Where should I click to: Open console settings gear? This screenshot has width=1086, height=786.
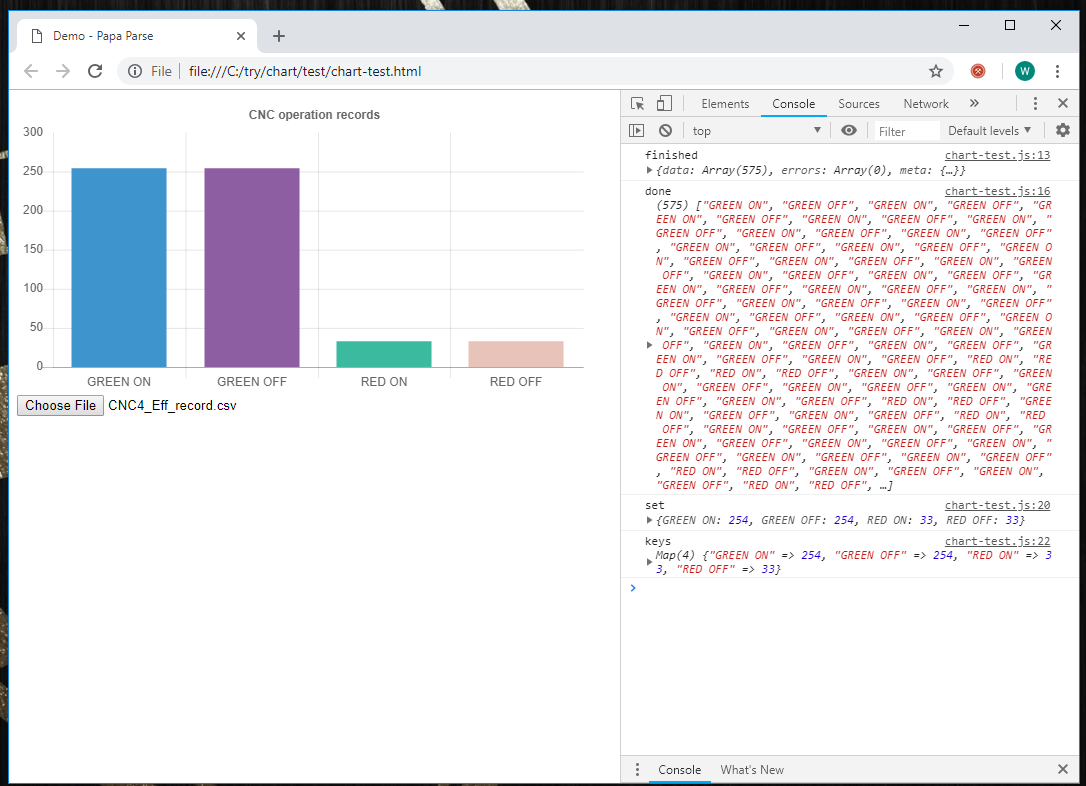click(x=1062, y=130)
